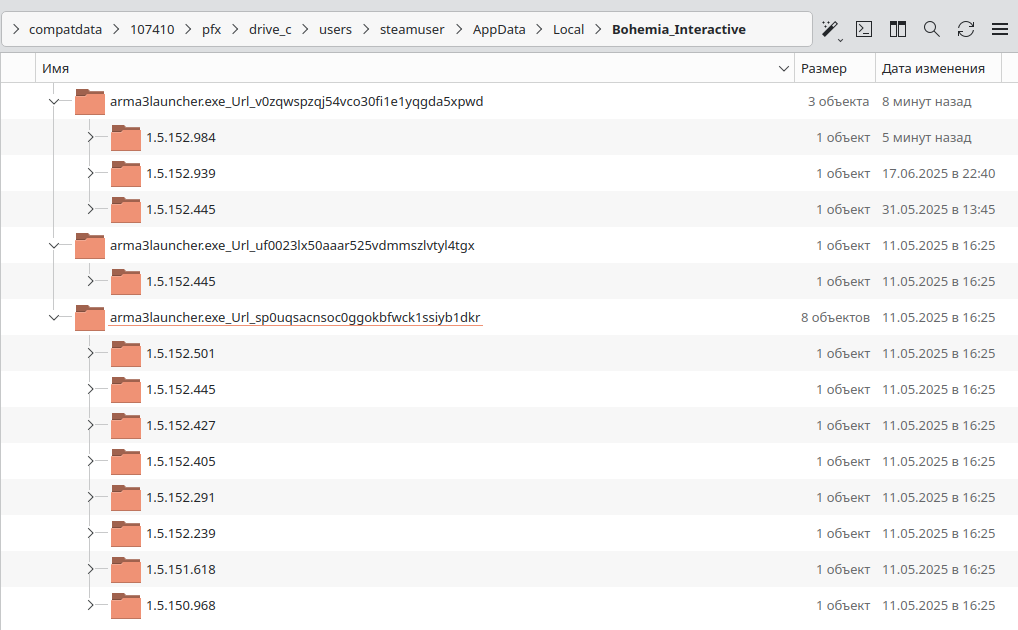Expand the 1.5.151.618 folder arrow
The width and height of the screenshot is (1018, 630).
pyautogui.click(x=90, y=569)
